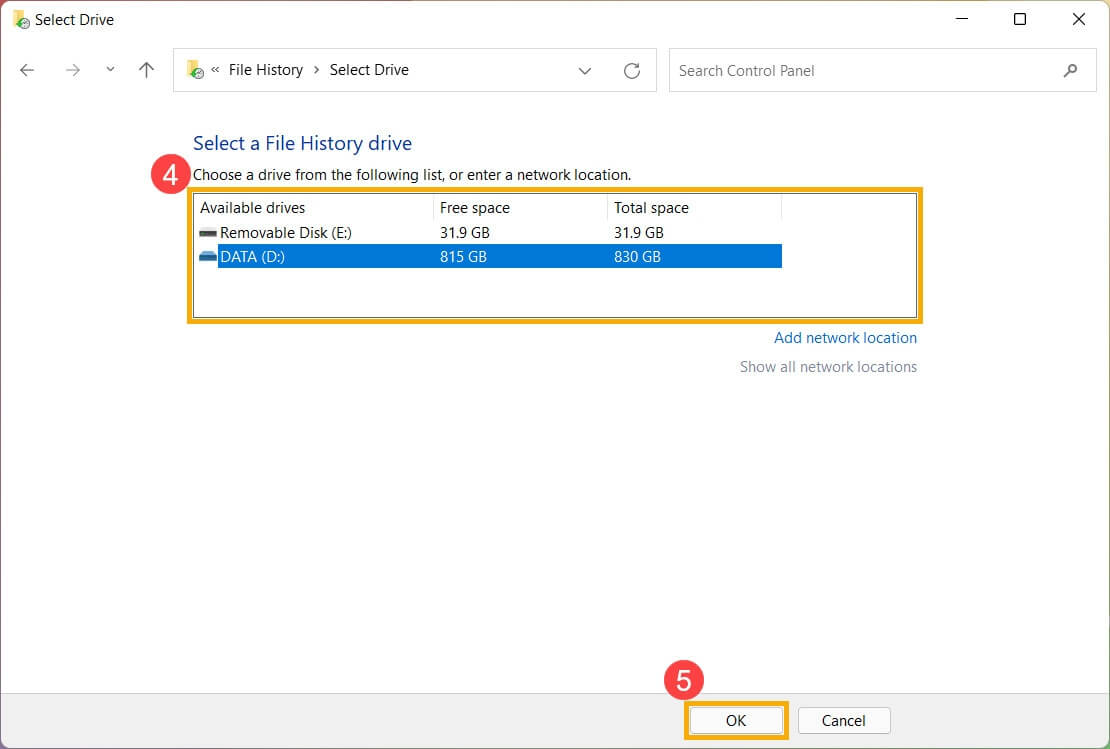Focus the Search Control Panel field
1110x749 pixels.
pyautogui.click(x=860, y=70)
